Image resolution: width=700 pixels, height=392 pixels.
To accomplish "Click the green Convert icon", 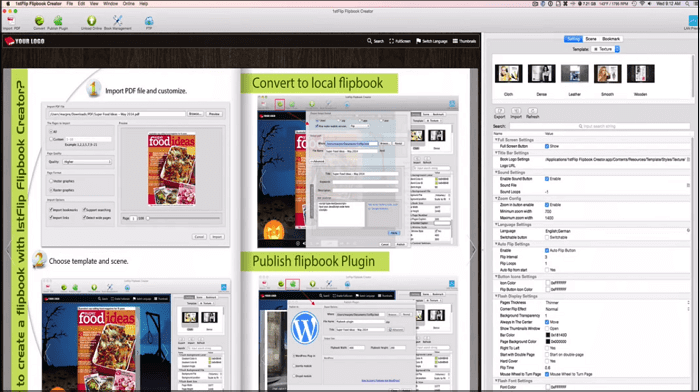I will pos(39,21).
